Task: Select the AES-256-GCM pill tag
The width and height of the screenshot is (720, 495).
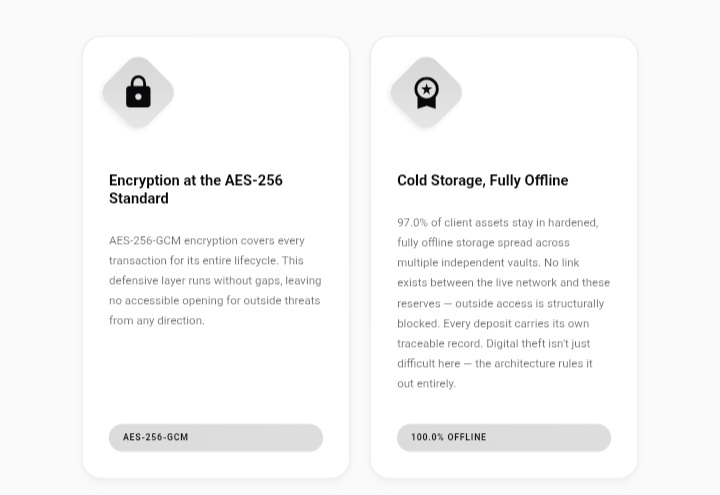Action: 216,438
